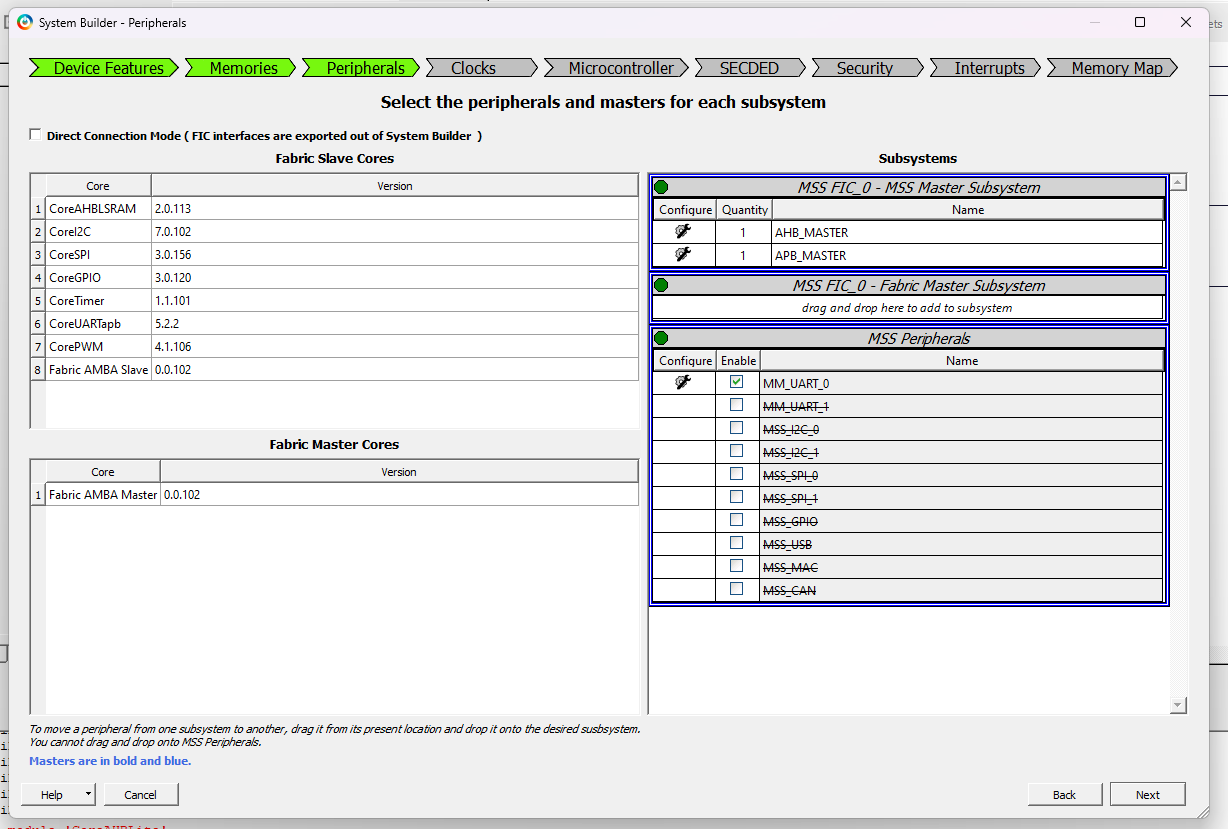Image resolution: width=1228 pixels, height=829 pixels.
Task: Enable the MSS_CAN peripheral checkbox
Action: (737, 588)
